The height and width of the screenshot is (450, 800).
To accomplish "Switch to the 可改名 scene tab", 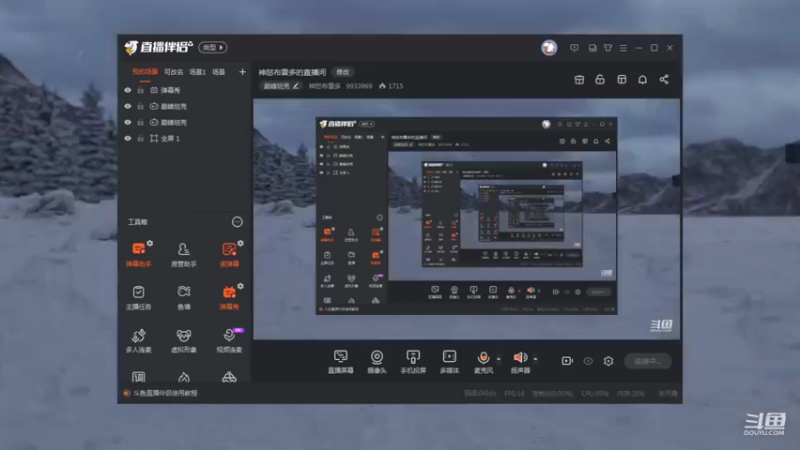I will (173, 72).
